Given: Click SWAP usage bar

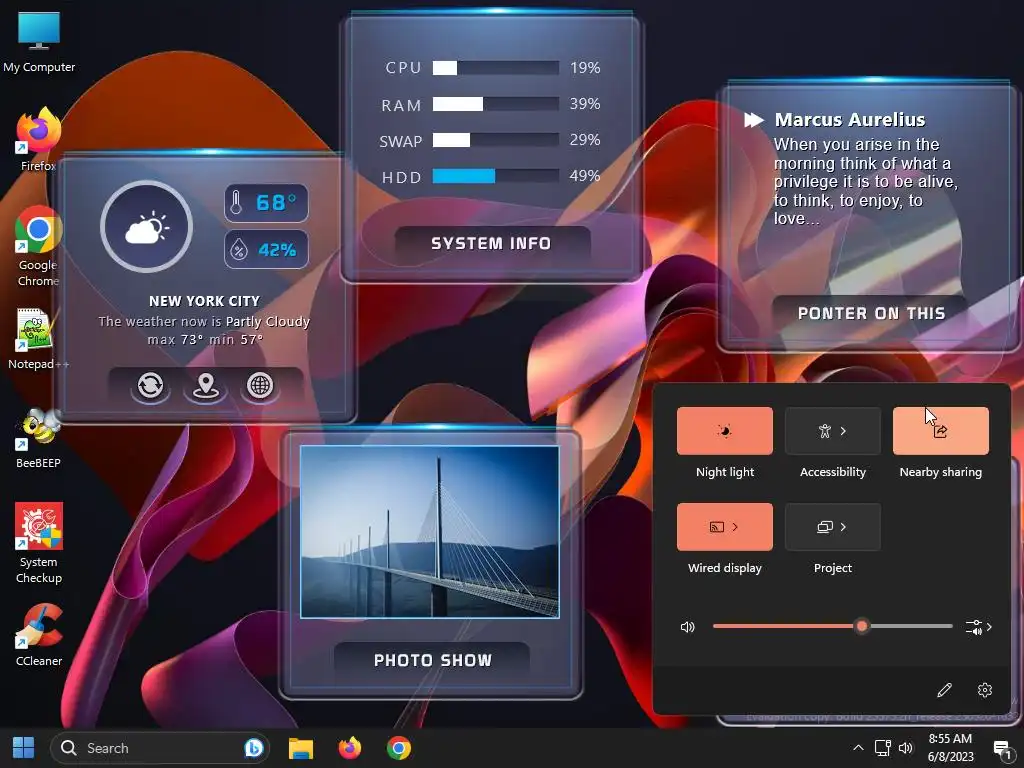Looking at the screenshot, I should (x=496, y=140).
